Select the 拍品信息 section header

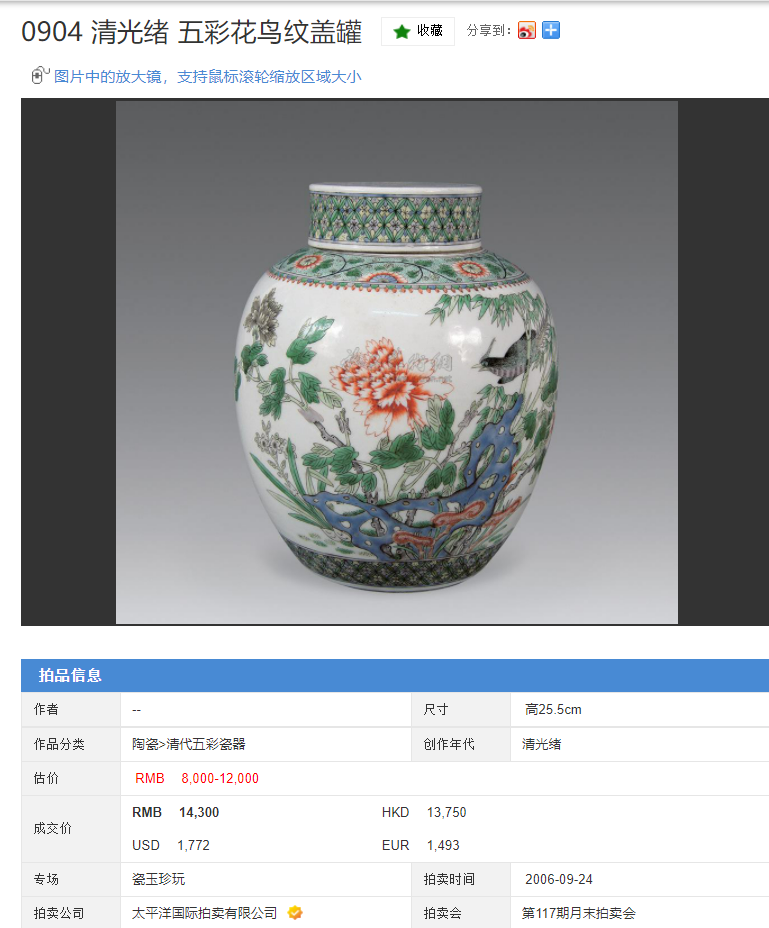(70, 675)
